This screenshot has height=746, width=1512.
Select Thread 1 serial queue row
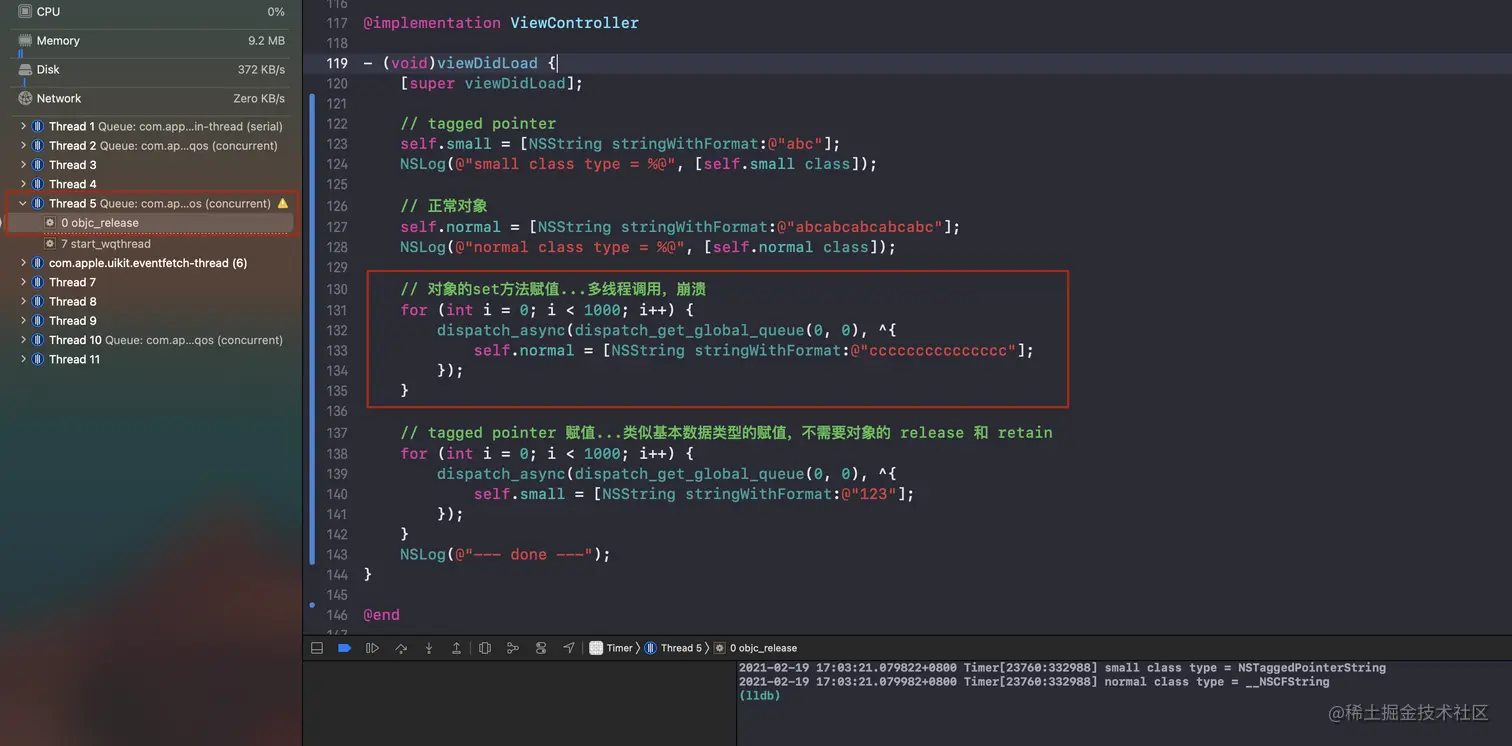point(151,127)
